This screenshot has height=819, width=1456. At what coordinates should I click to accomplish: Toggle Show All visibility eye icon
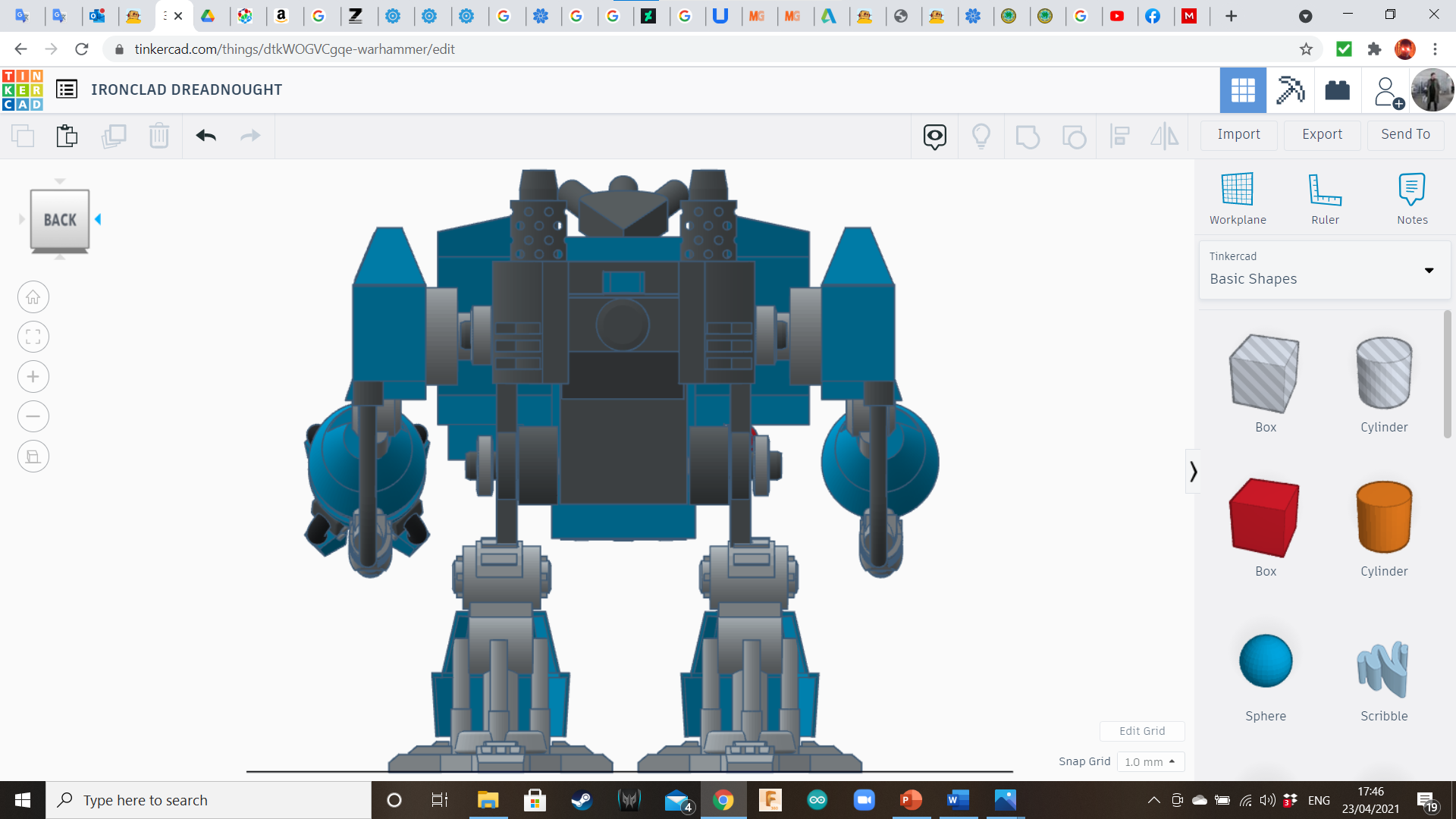tap(934, 136)
